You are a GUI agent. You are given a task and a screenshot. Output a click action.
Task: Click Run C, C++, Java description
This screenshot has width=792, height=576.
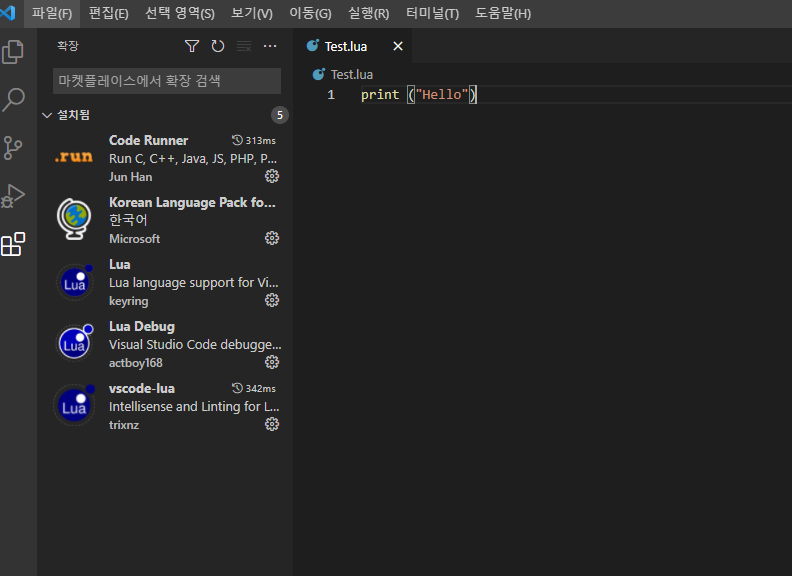193,159
